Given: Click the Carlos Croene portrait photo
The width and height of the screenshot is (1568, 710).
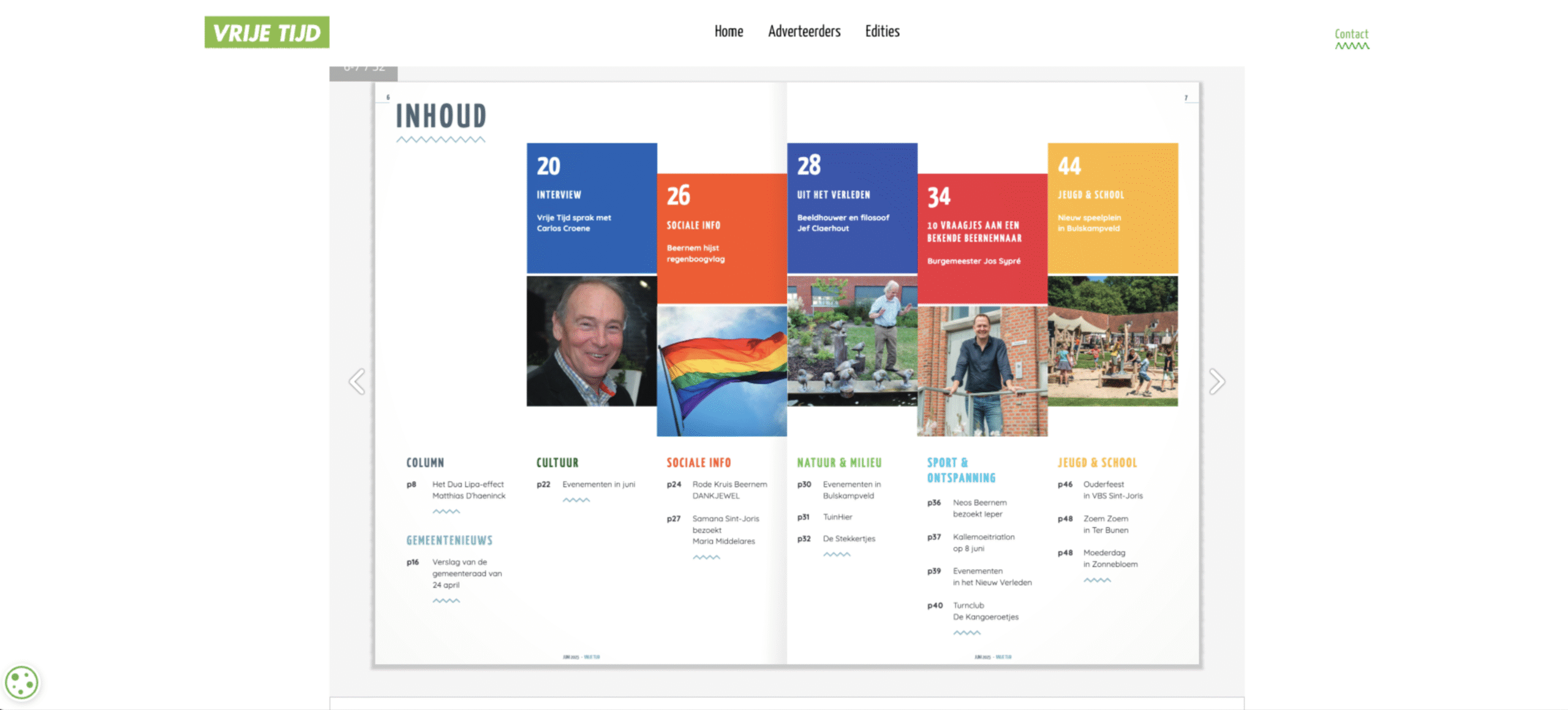Looking at the screenshot, I should tap(591, 341).
